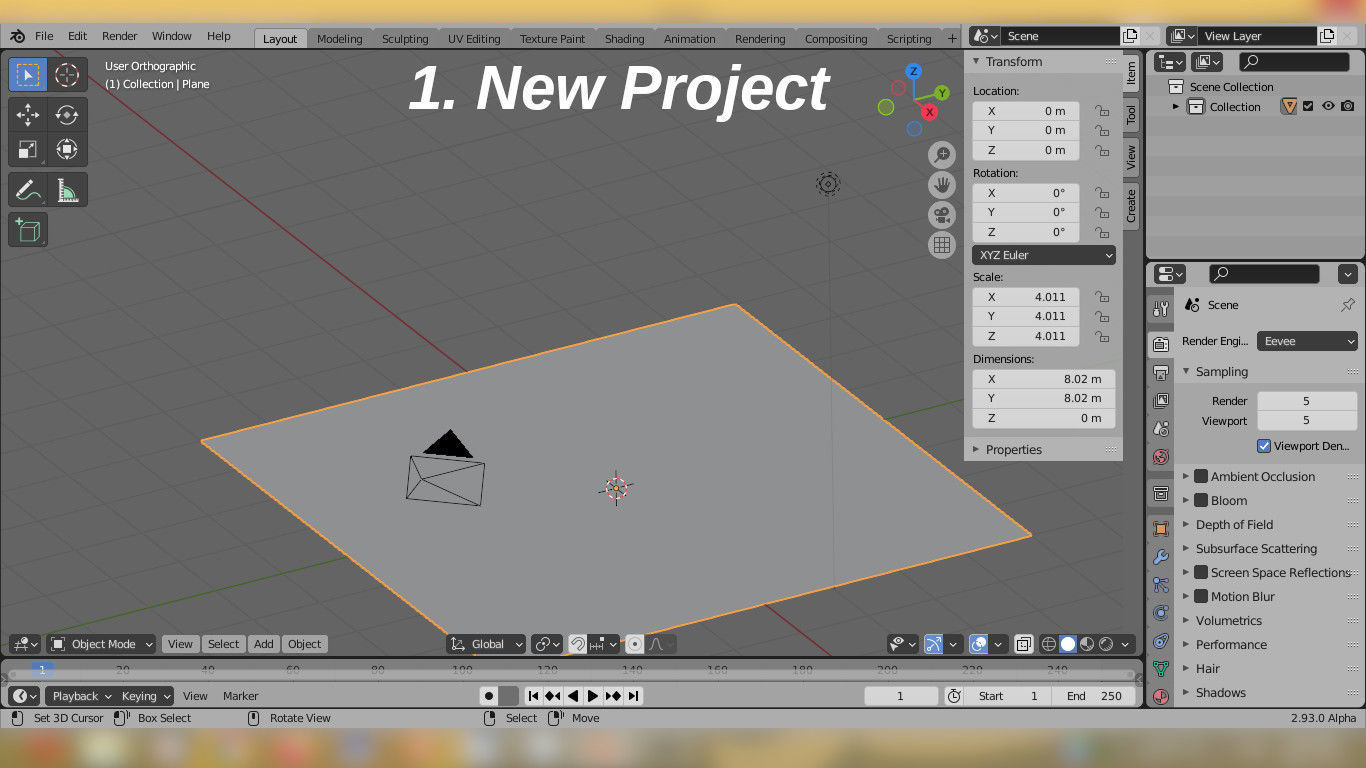Open the Modifier properties wrench icon
Screen dimensions: 1366x768
pyautogui.click(x=1160, y=557)
